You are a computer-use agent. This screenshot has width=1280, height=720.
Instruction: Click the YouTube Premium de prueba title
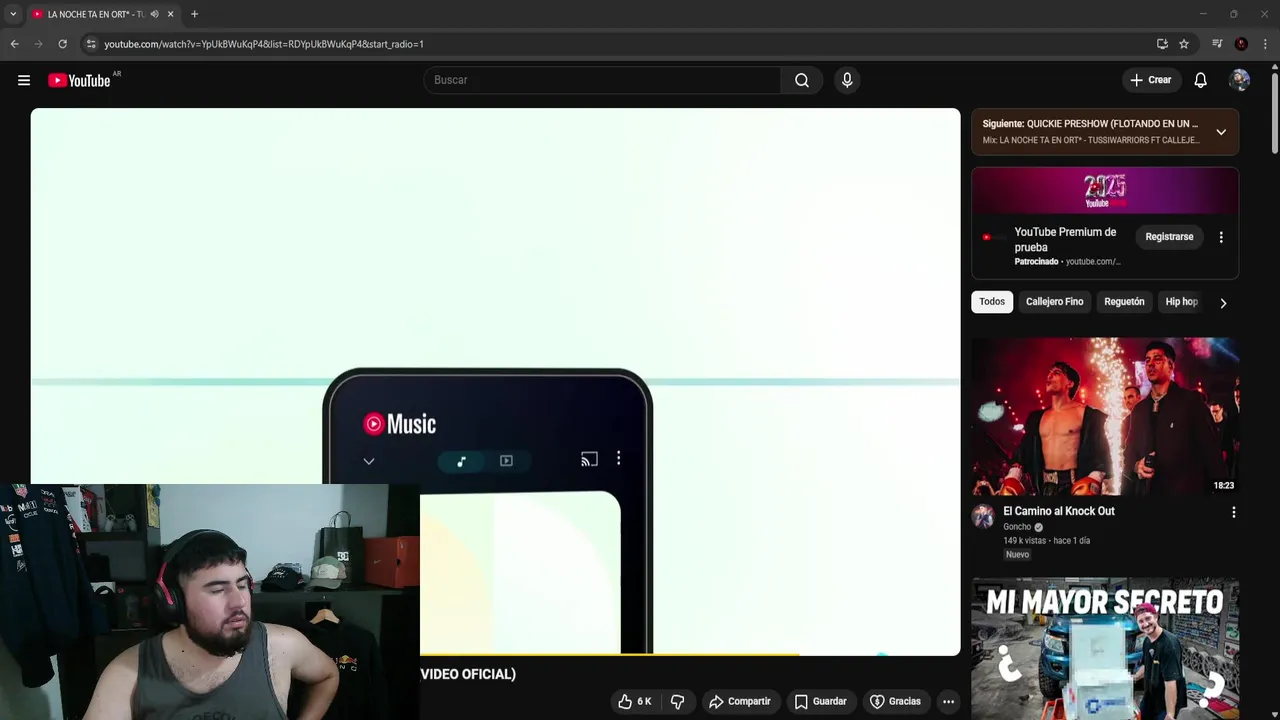(1065, 240)
